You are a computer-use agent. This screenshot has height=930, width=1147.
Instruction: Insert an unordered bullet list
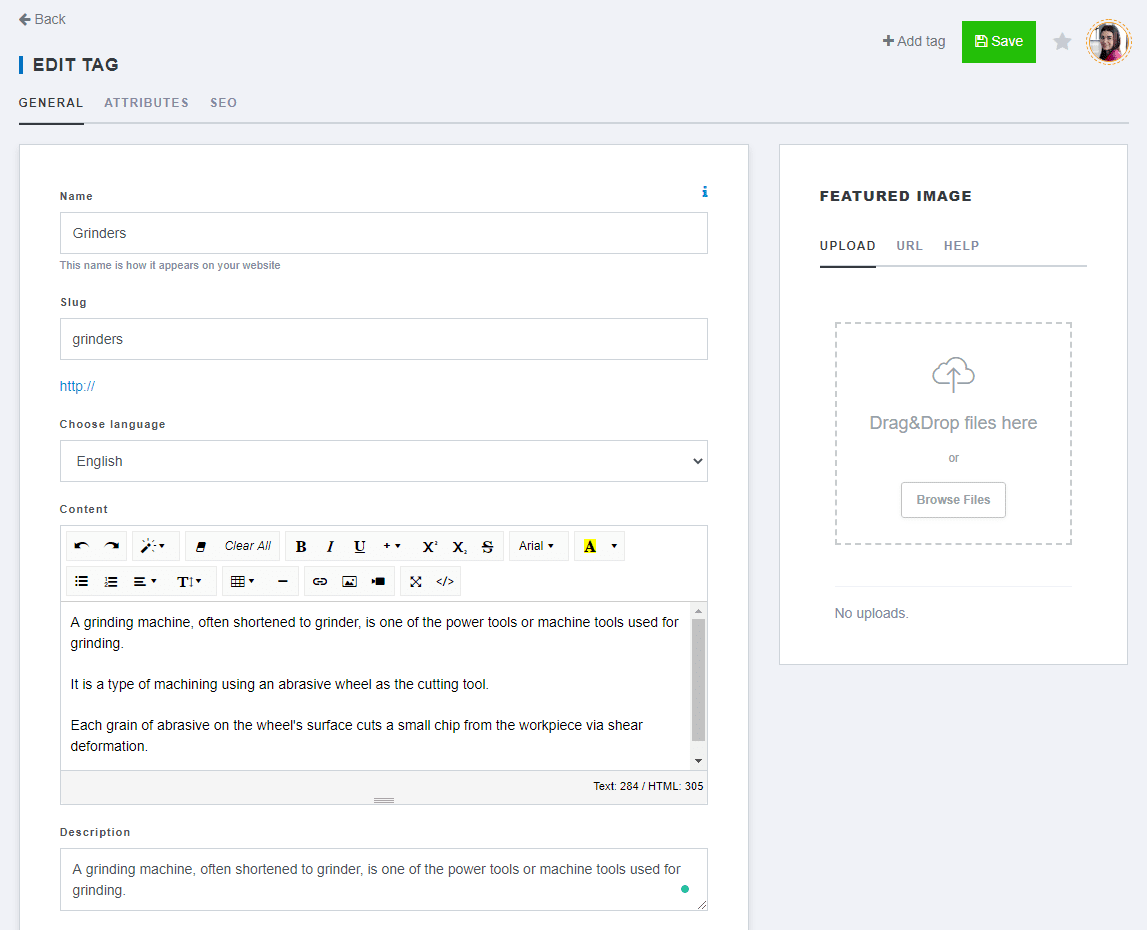click(x=81, y=581)
